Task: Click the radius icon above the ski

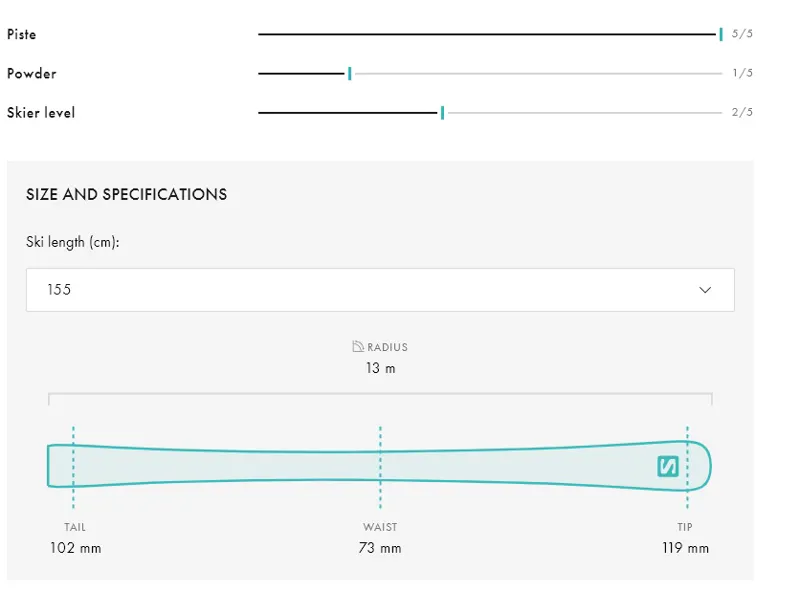Action: point(358,347)
